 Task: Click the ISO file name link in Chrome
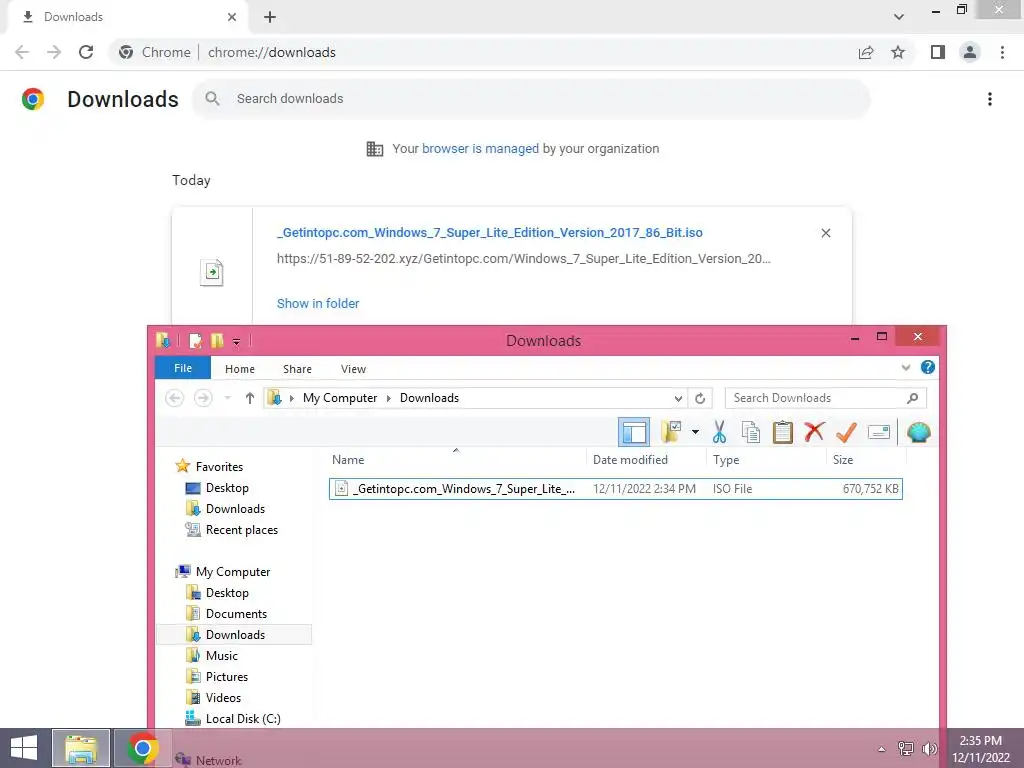489,232
